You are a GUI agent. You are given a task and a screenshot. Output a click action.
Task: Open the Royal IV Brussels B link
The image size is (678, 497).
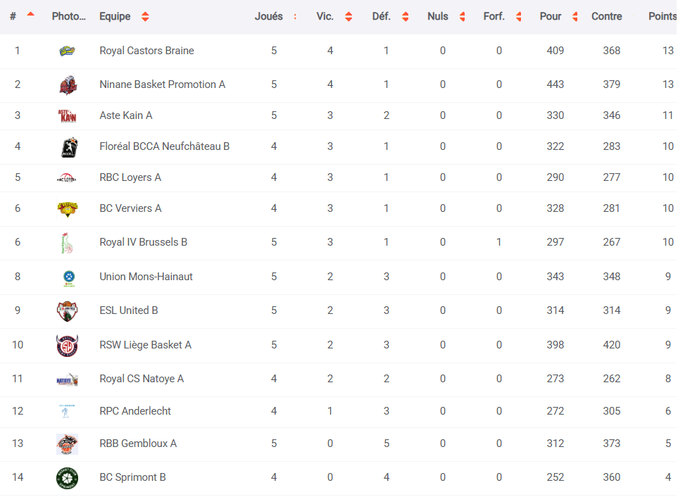(x=143, y=243)
